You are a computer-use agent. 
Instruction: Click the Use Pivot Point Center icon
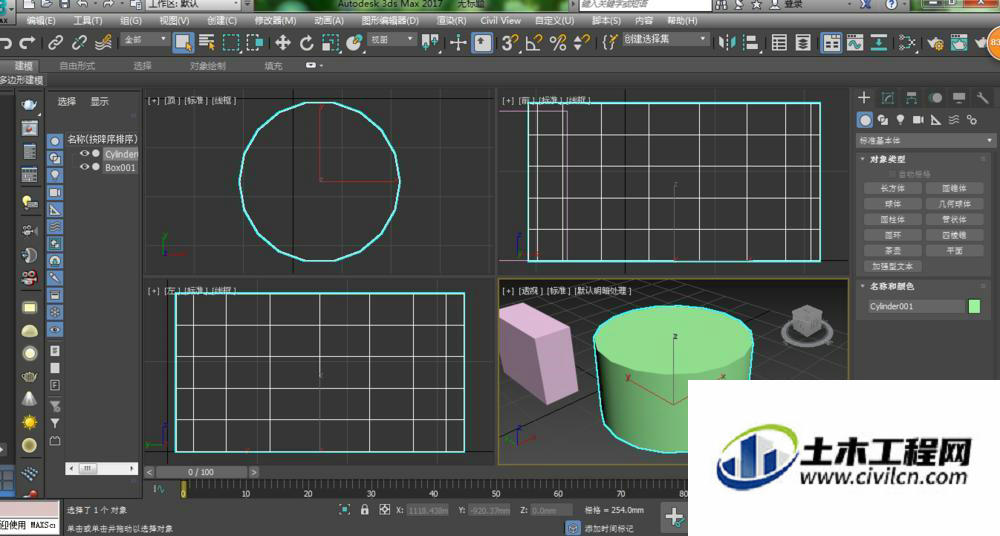(430, 43)
